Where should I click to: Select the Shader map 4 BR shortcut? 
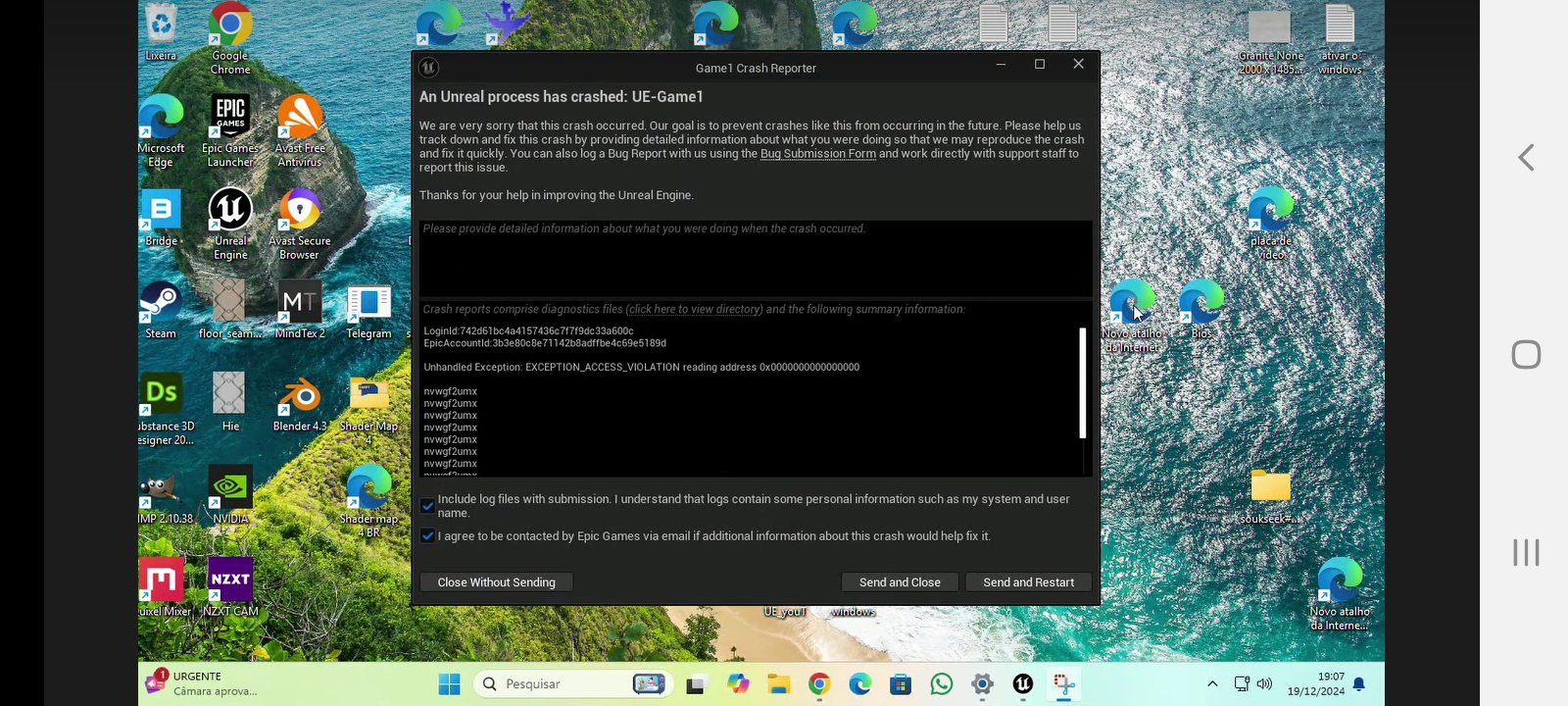point(368,501)
